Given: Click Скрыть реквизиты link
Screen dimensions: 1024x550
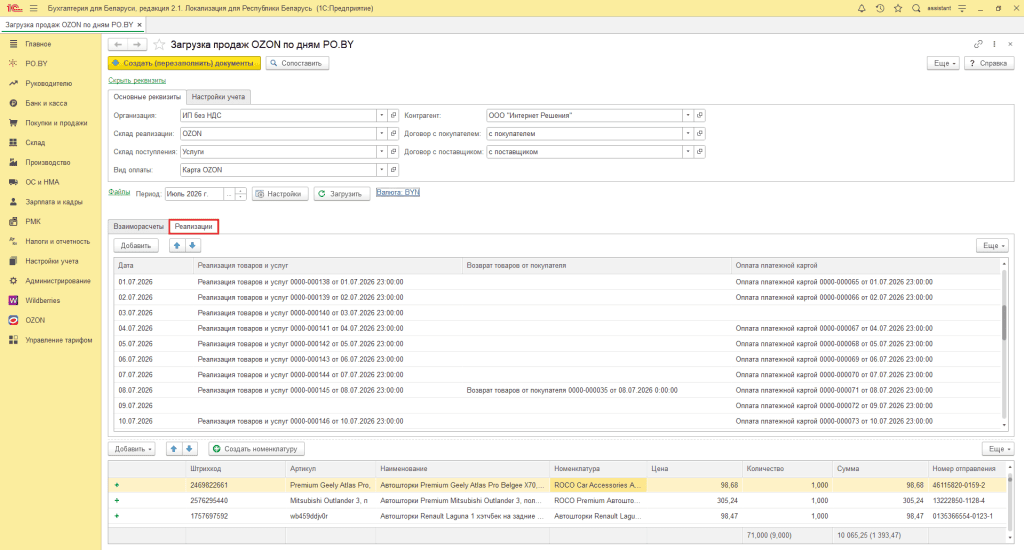Looking at the screenshot, I should [137, 80].
